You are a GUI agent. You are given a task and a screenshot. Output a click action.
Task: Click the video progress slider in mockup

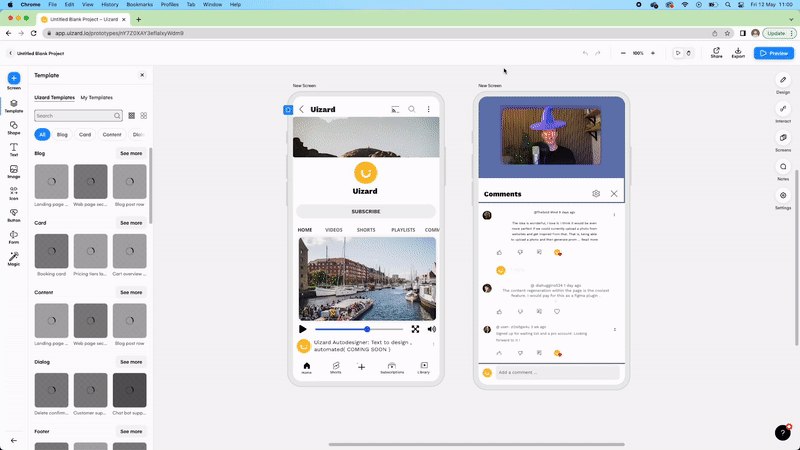pyautogui.click(x=360, y=328)
